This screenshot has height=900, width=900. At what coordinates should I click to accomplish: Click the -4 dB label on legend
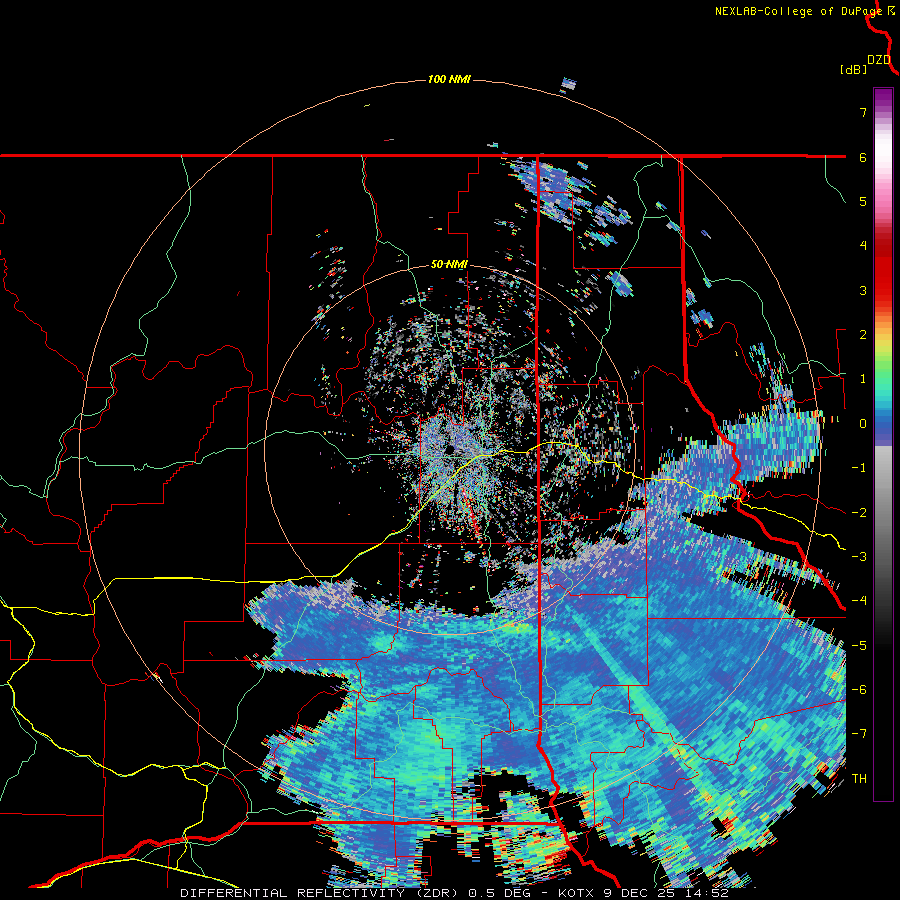coord(859,601)
